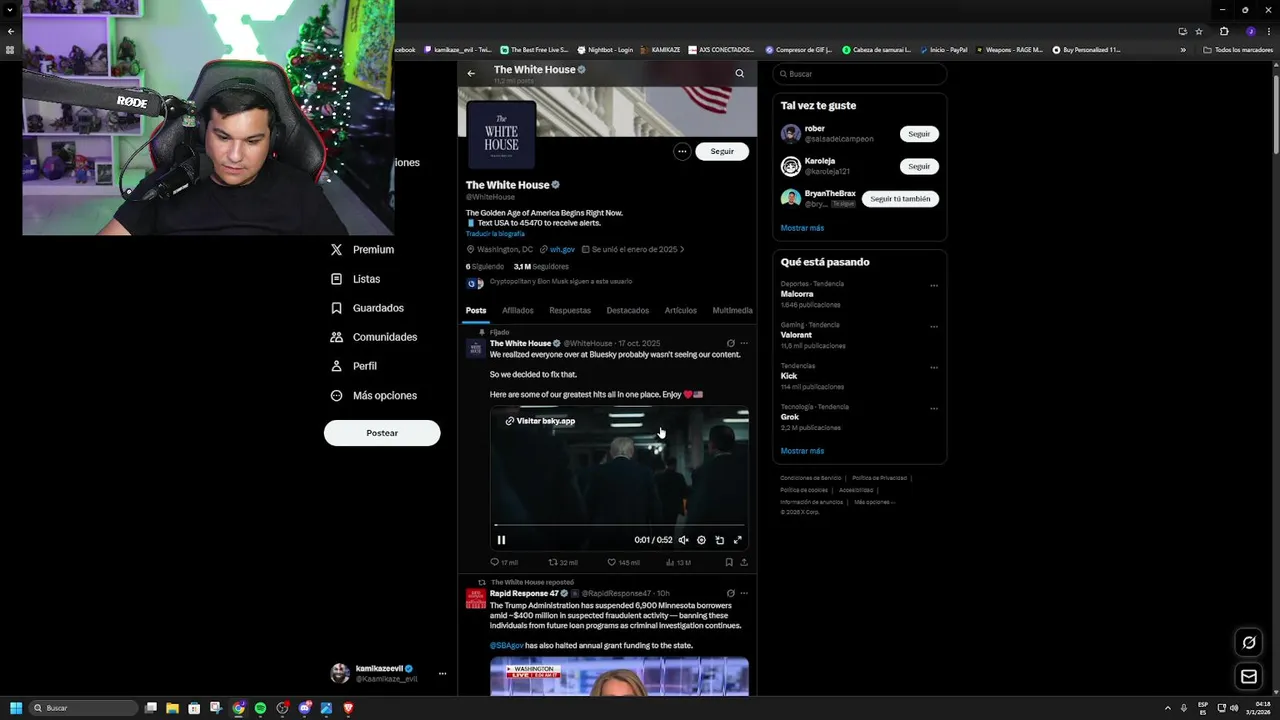Switch to the Afiliados tab

518,310
